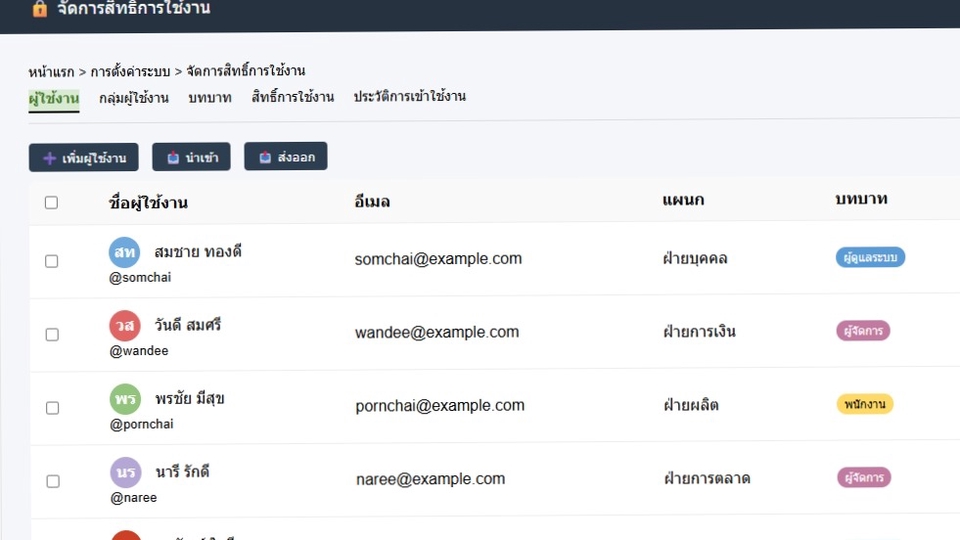
Task: Click the ชื่อผู้ใช้งาน column header
Action: tap(148, 203)
